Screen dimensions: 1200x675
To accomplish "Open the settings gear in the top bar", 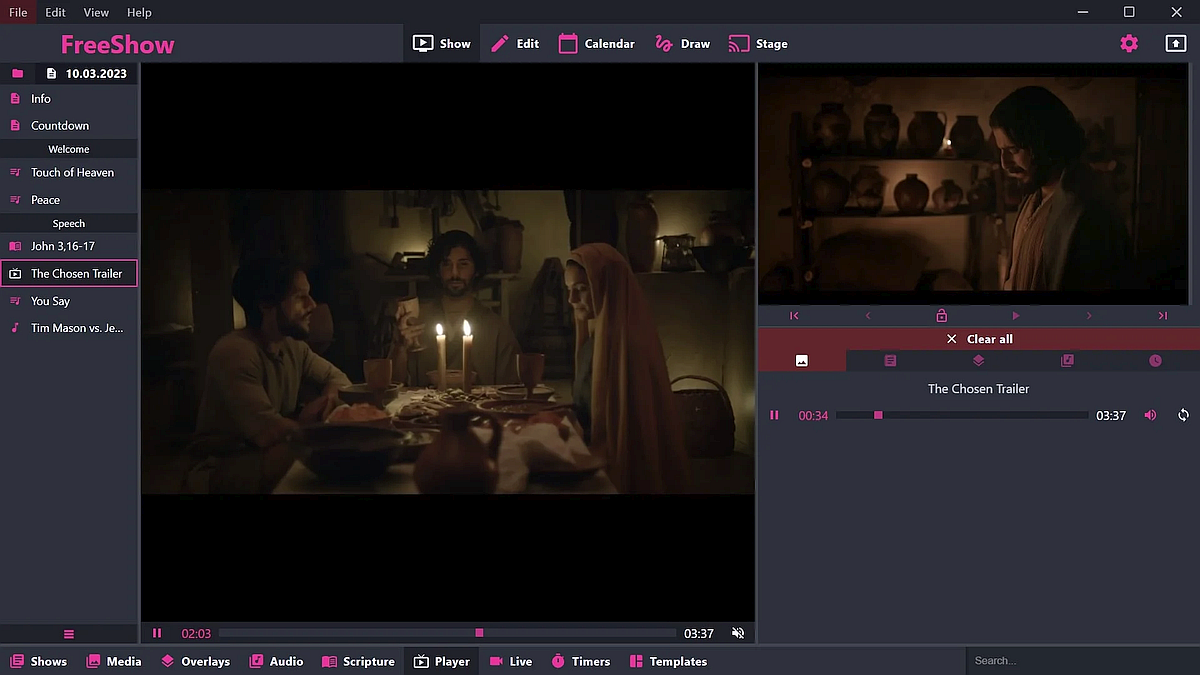I will pos(1129,43).
